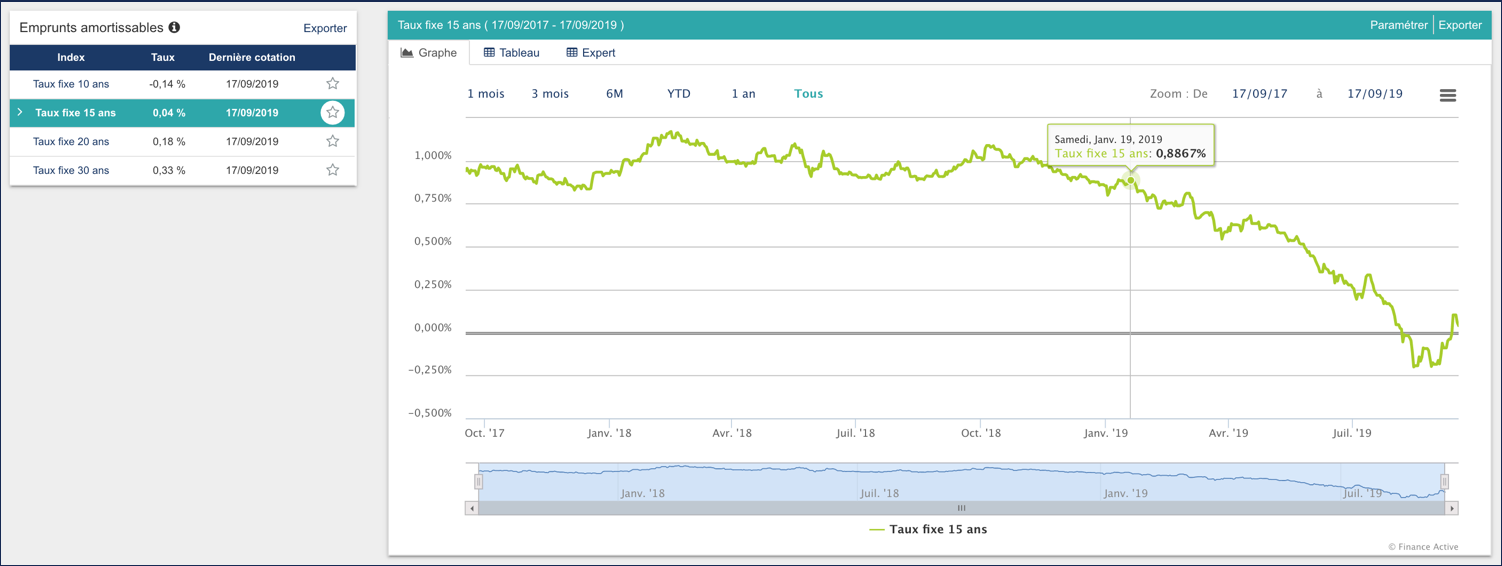Click the zoom start date field 17/09/17

(x=1259, y=94)
